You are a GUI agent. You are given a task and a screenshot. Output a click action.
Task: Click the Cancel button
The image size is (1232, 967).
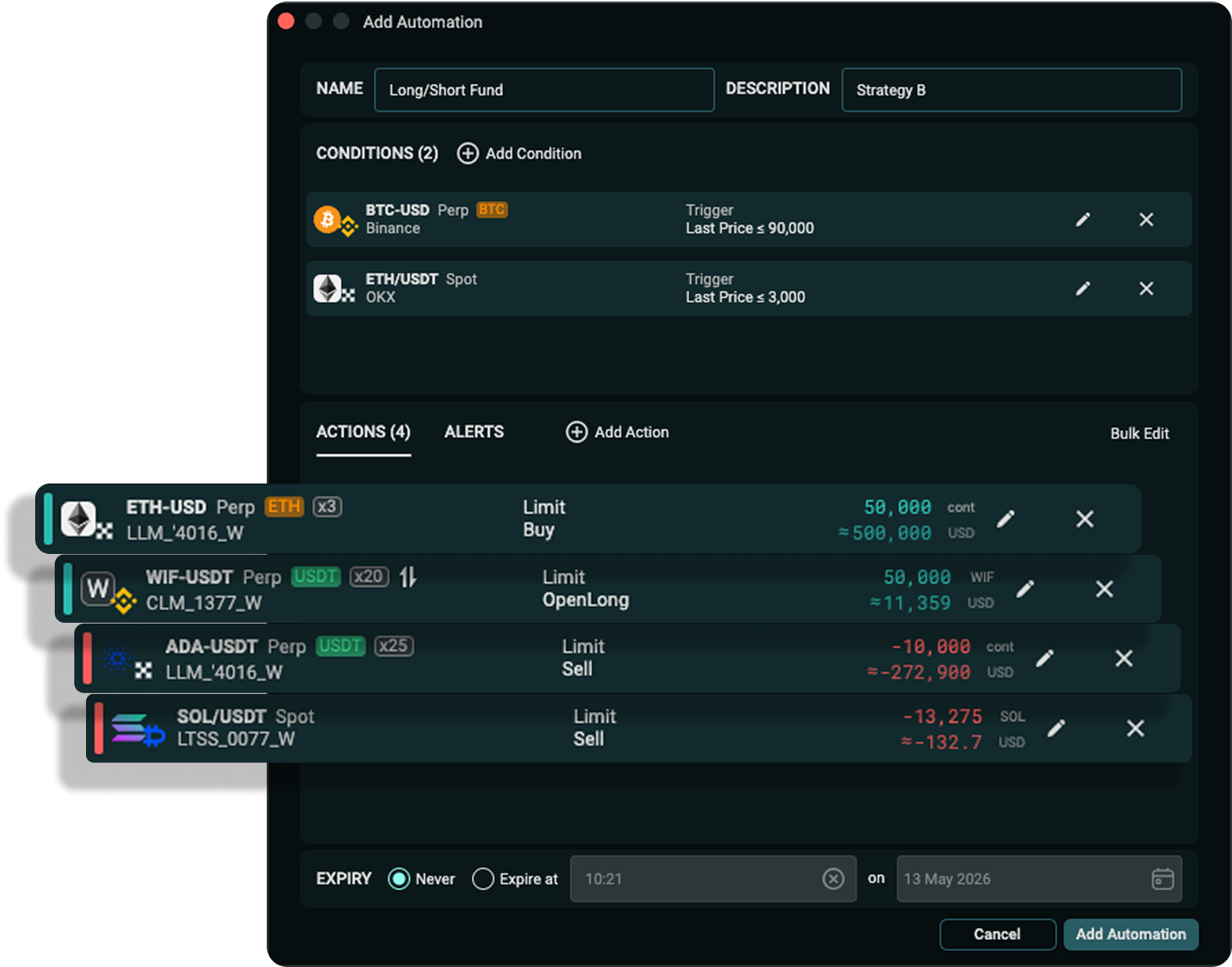click(997, 934)
